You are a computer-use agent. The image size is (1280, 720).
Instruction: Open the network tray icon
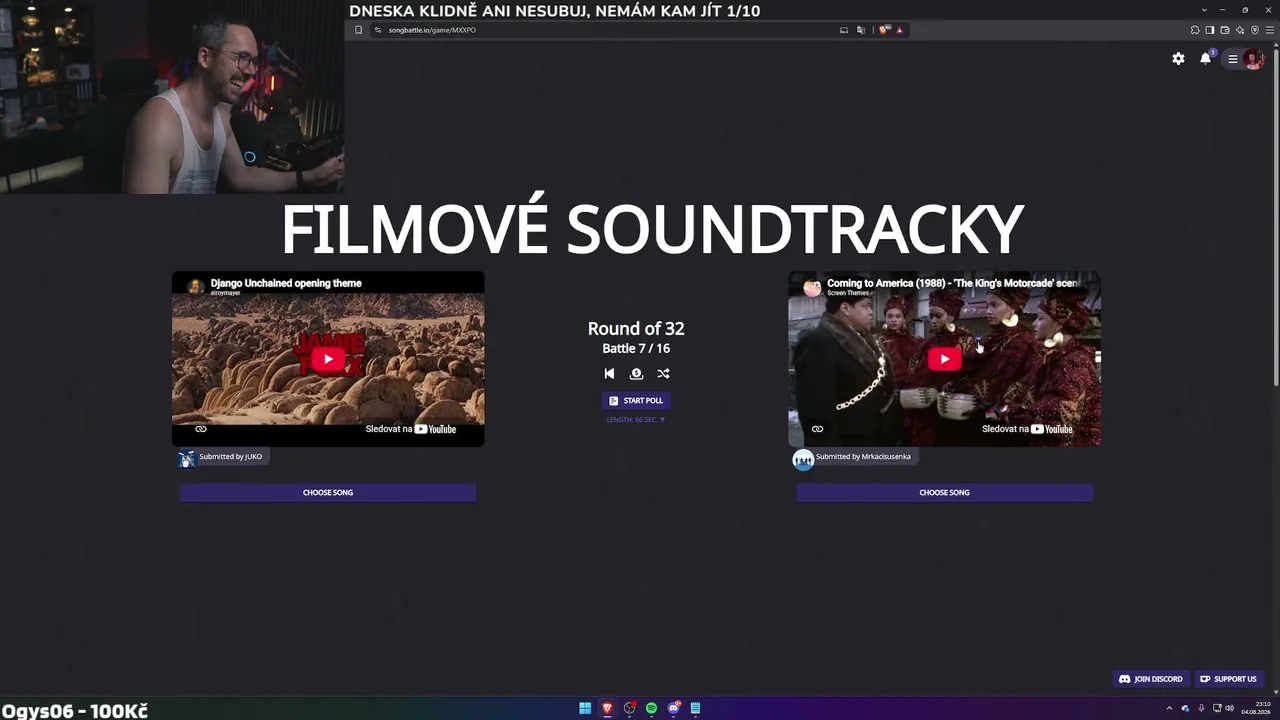tap(1215, 708)
